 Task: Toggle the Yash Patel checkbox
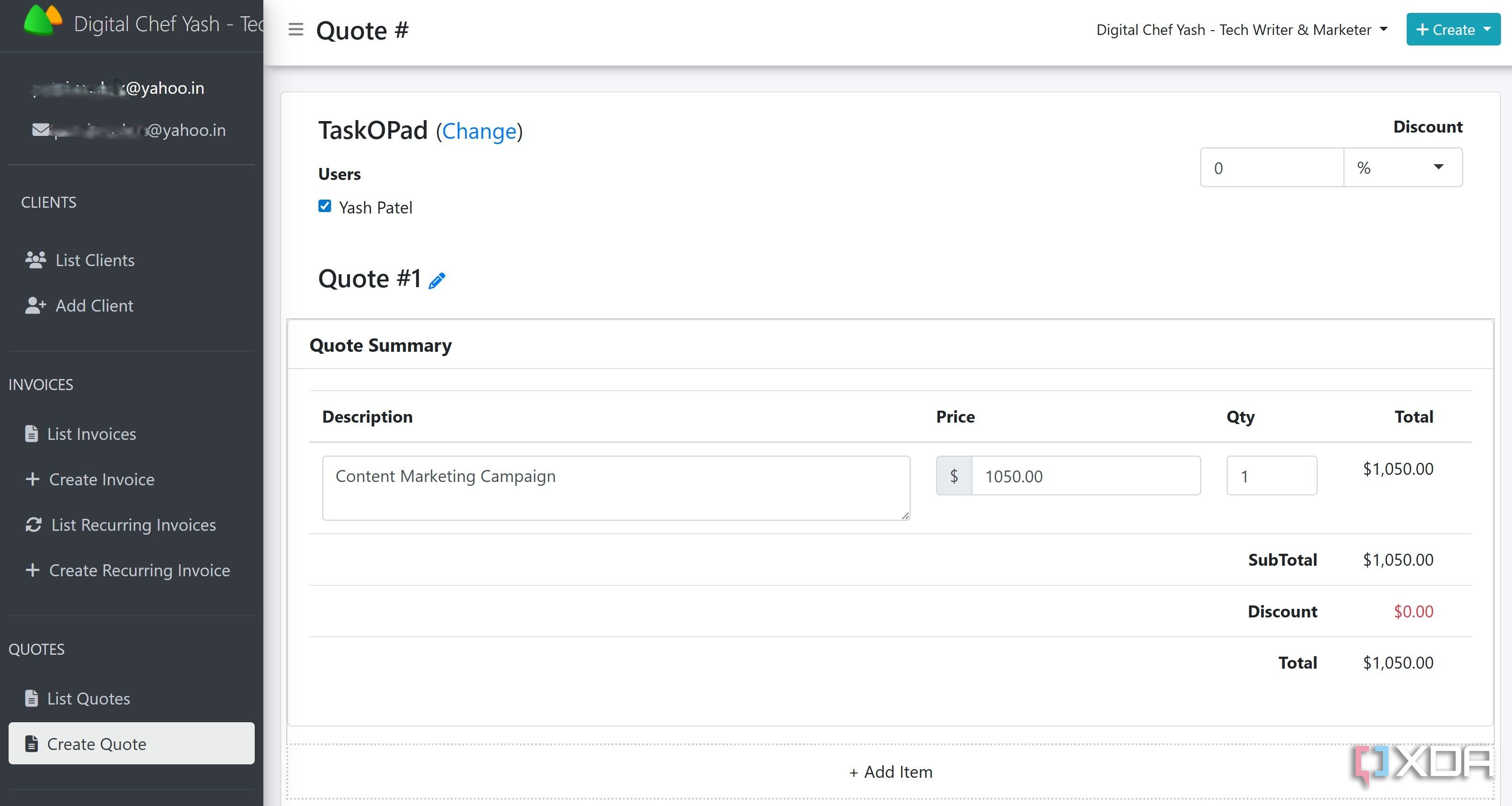click(x=325, y=206)
